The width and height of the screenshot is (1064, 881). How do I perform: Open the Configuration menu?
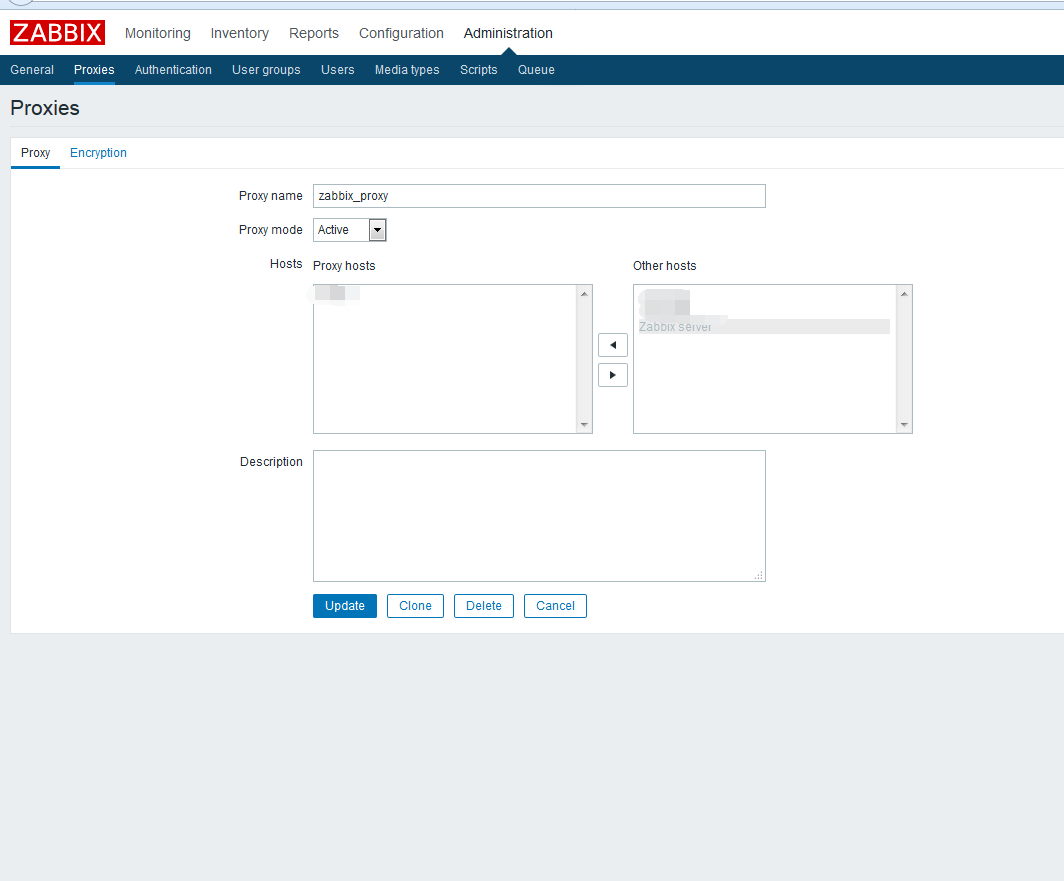401,33
